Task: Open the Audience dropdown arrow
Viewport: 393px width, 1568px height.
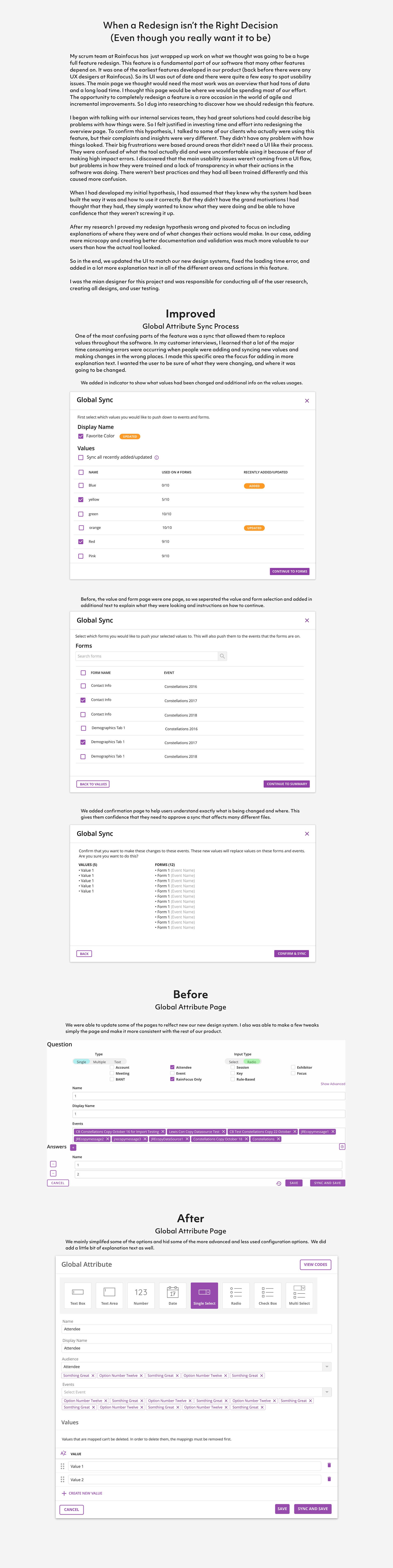Action: tap(327, 1367)
